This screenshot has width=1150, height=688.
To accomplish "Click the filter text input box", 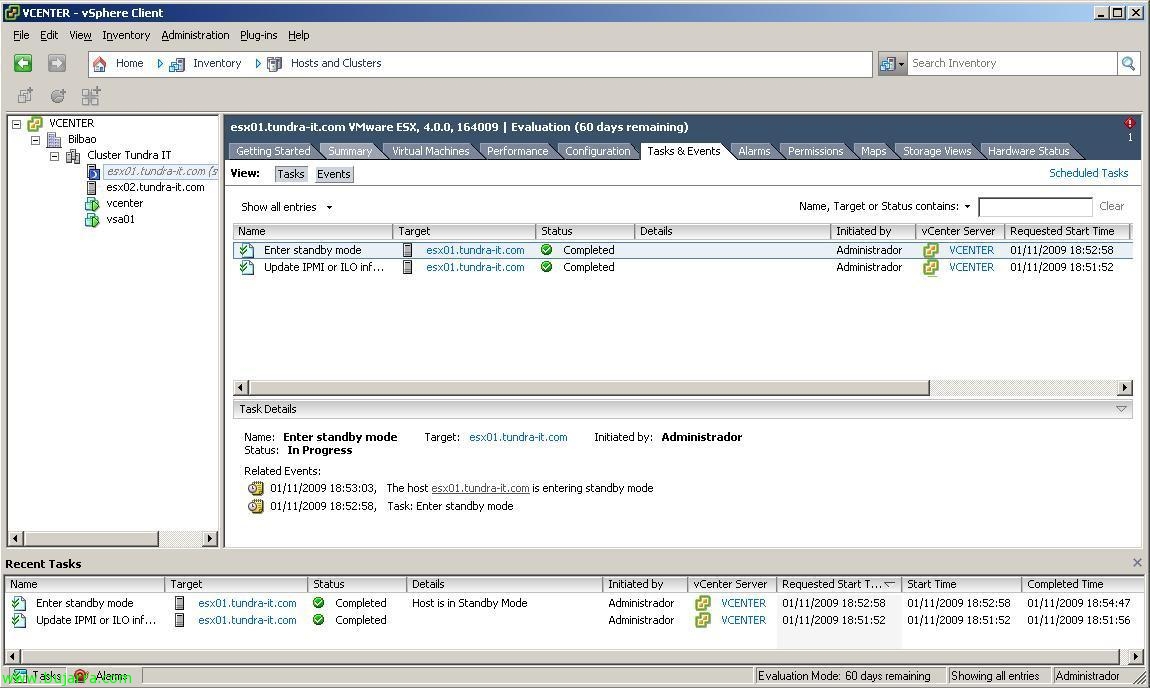I will pos(1035,207).
